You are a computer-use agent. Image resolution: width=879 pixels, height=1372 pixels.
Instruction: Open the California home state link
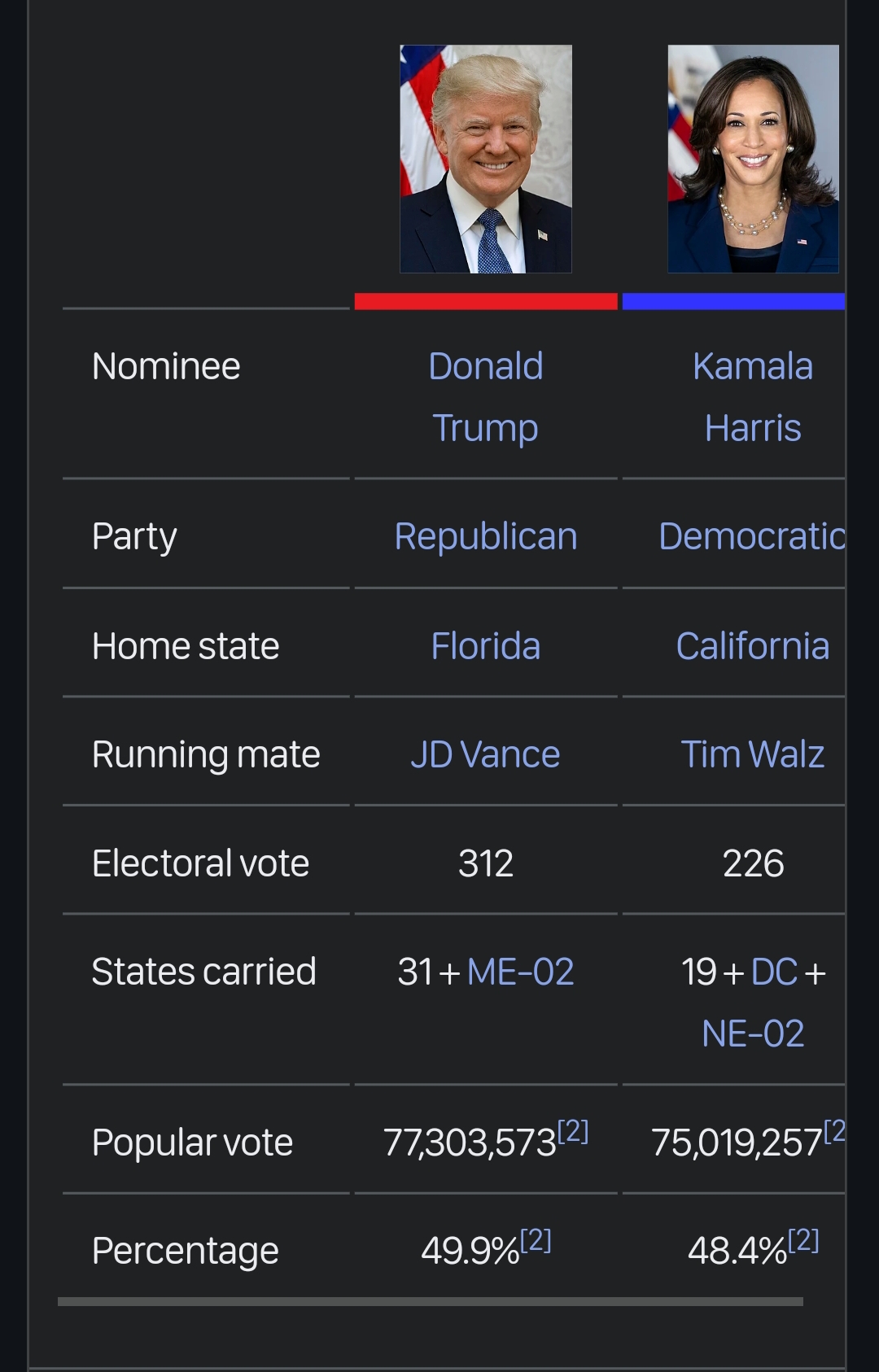click(x=753, y=646)
